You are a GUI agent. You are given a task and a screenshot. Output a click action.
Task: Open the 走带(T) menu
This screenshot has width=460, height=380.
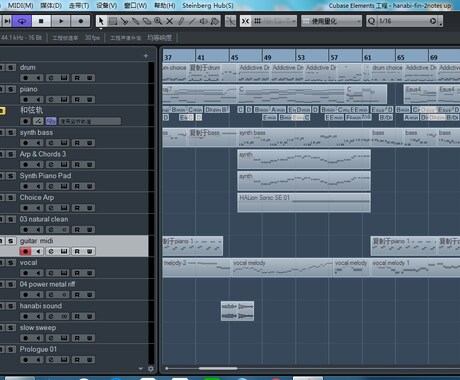coord(79,6)
